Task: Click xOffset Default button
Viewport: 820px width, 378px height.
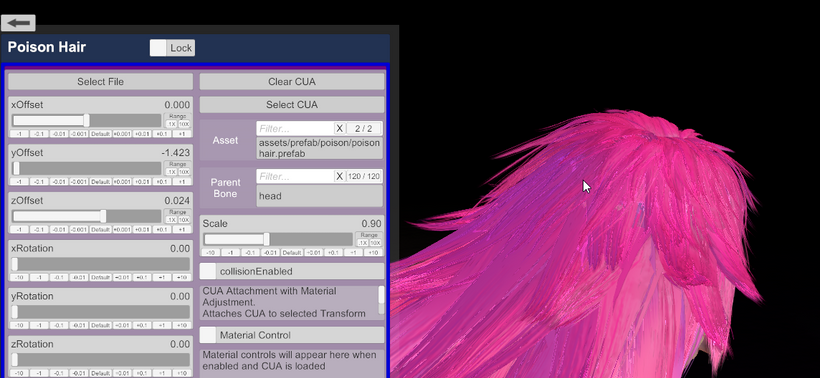Action: (x=100, y=134)
